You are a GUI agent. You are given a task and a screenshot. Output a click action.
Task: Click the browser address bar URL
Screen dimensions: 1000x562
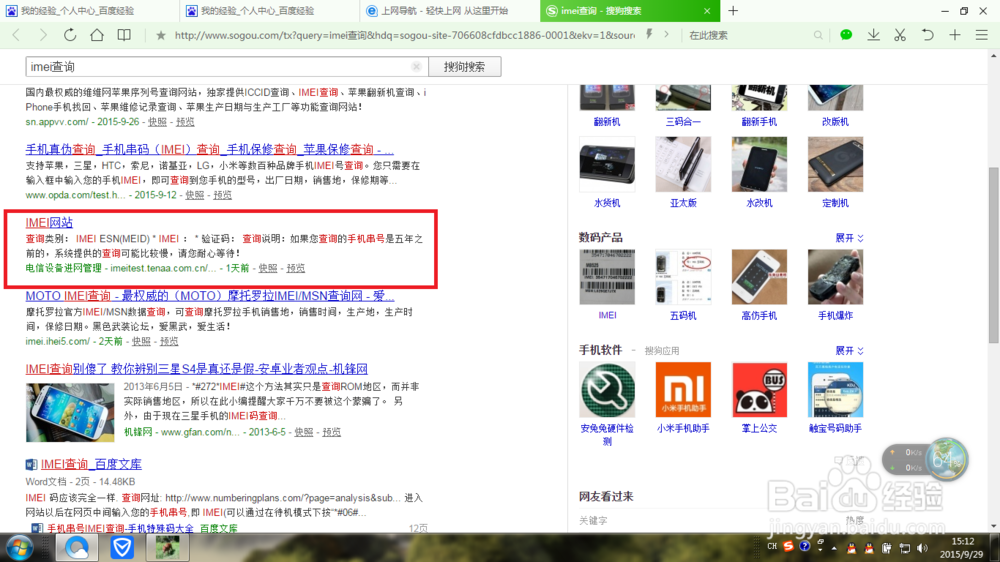(x=404, y=35)
